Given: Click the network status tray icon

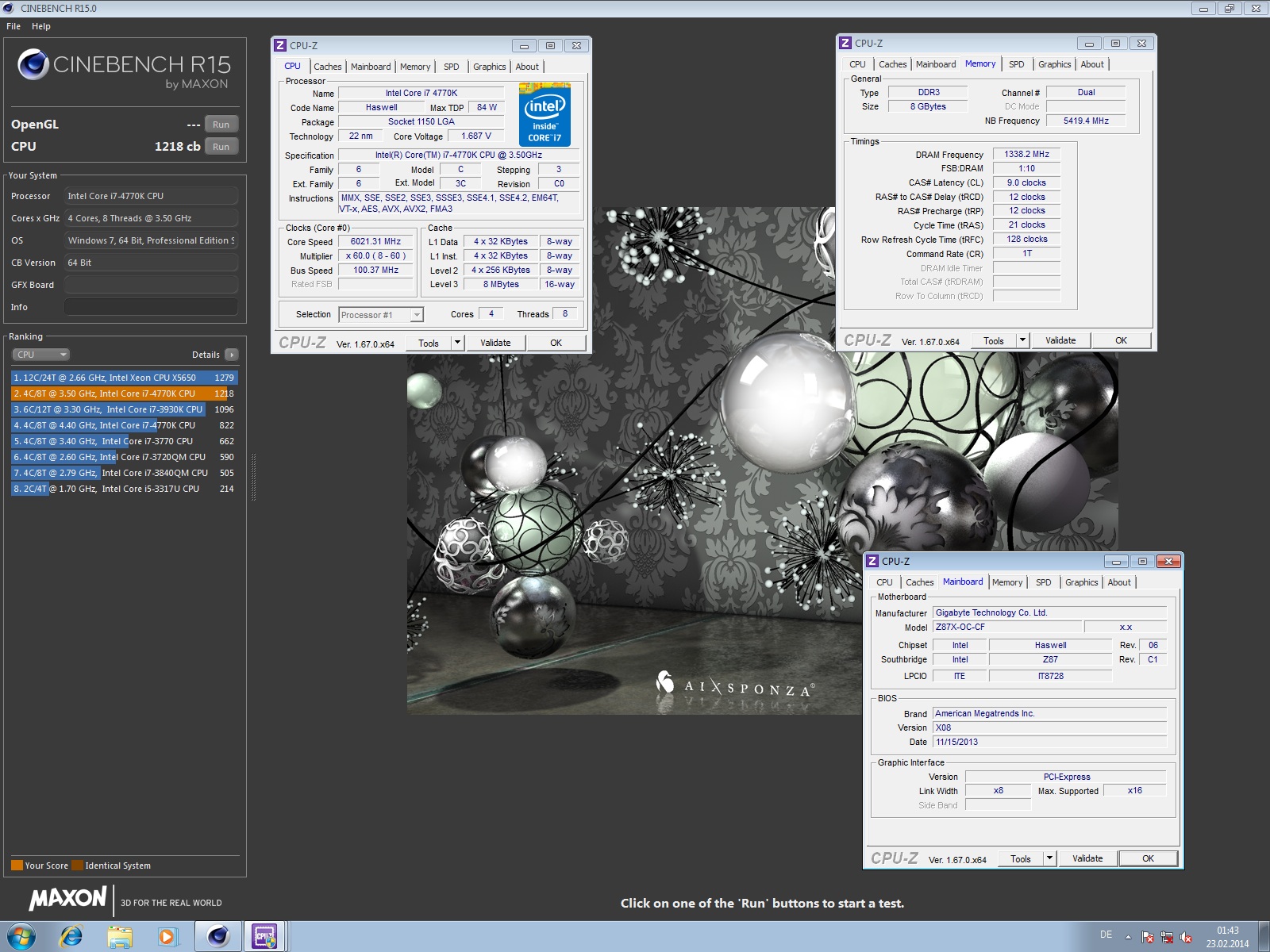Looking at the screenshot, I should [1167, 938].
